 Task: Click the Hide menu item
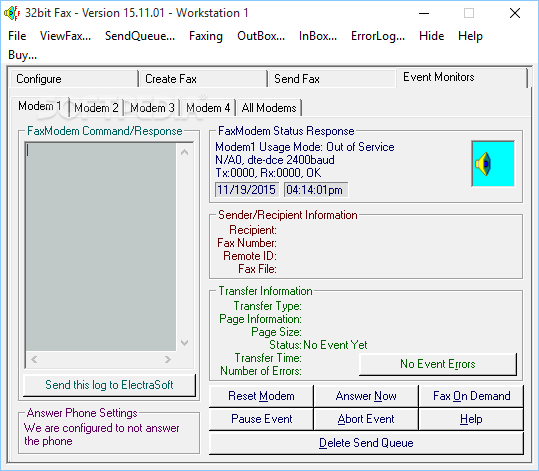click(431, 36)
